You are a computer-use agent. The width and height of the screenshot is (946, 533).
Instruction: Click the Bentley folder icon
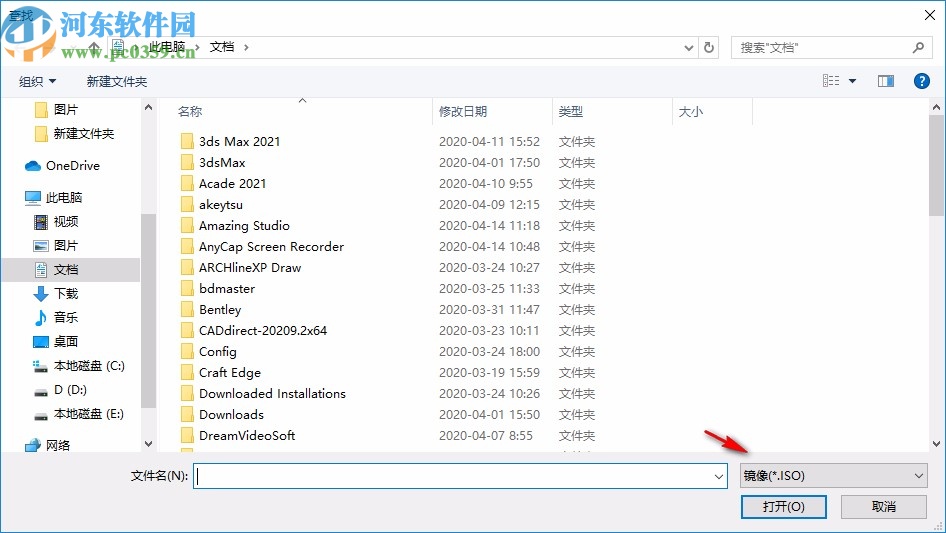187,310
